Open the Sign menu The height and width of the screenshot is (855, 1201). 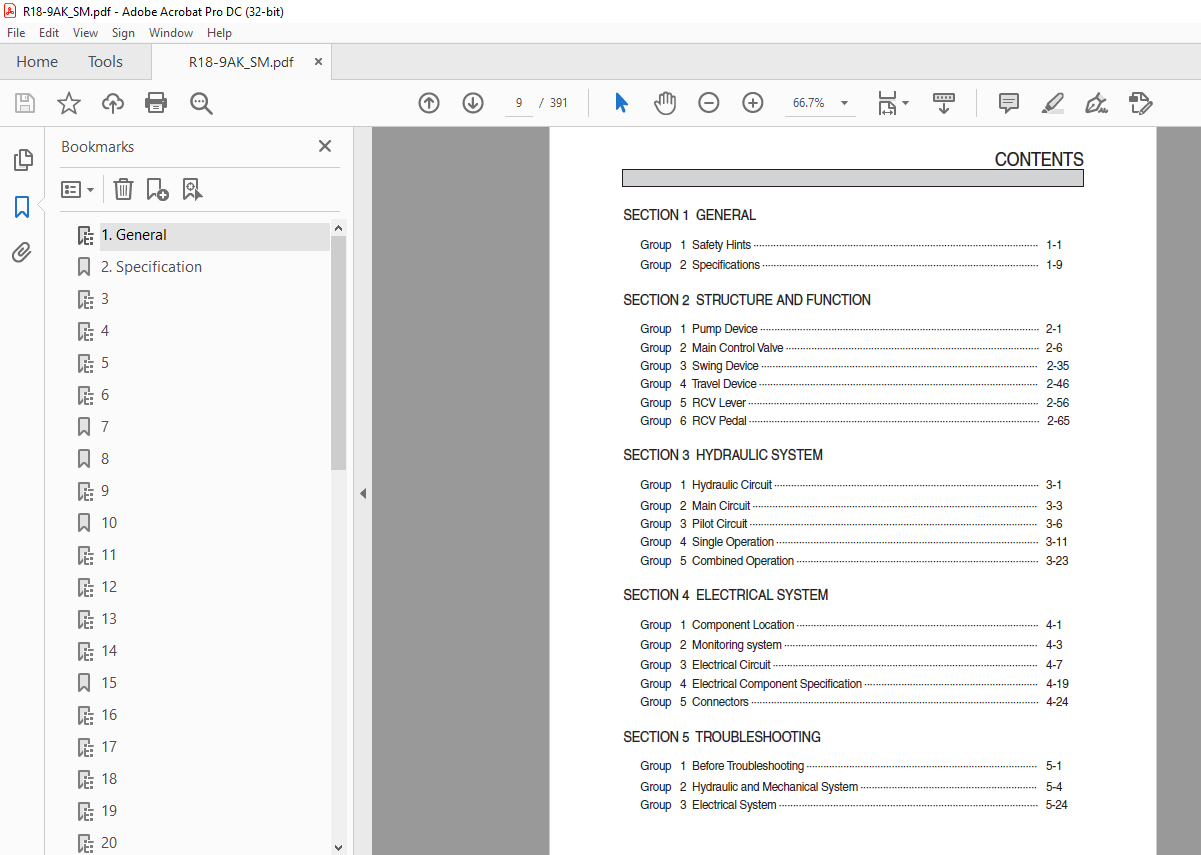[123, 33]
